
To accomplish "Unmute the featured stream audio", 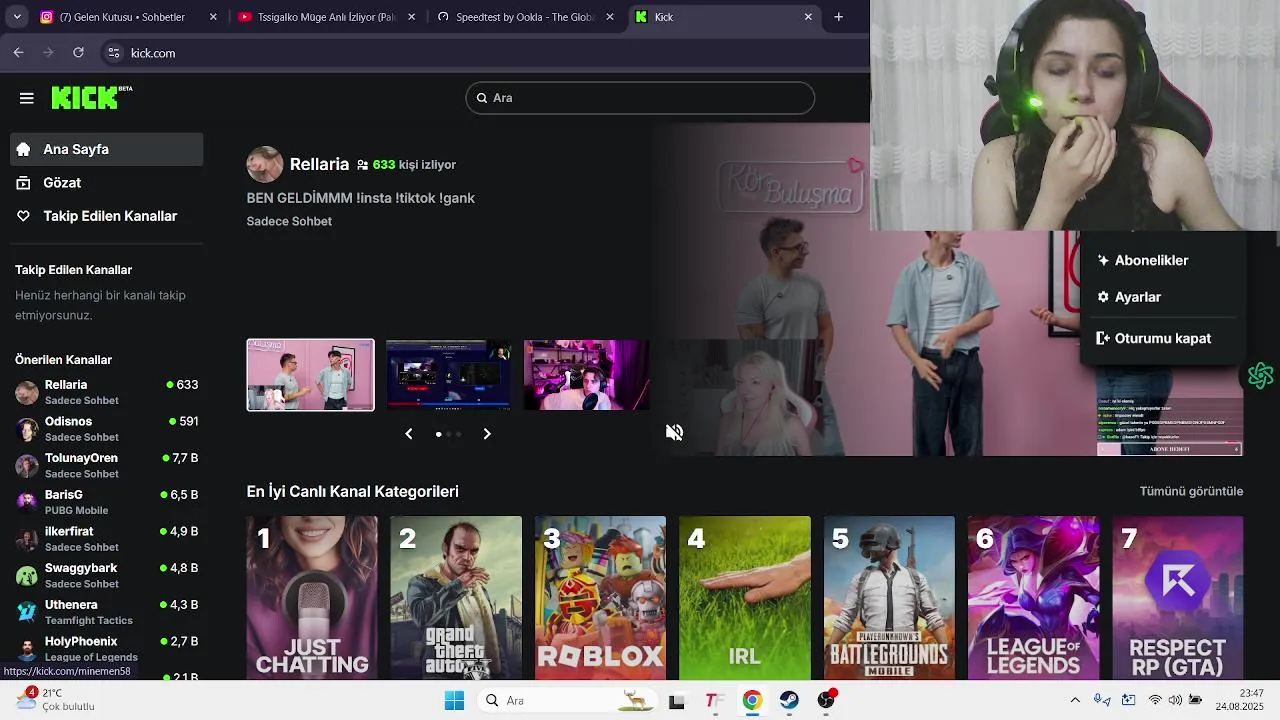I will 675,432.
